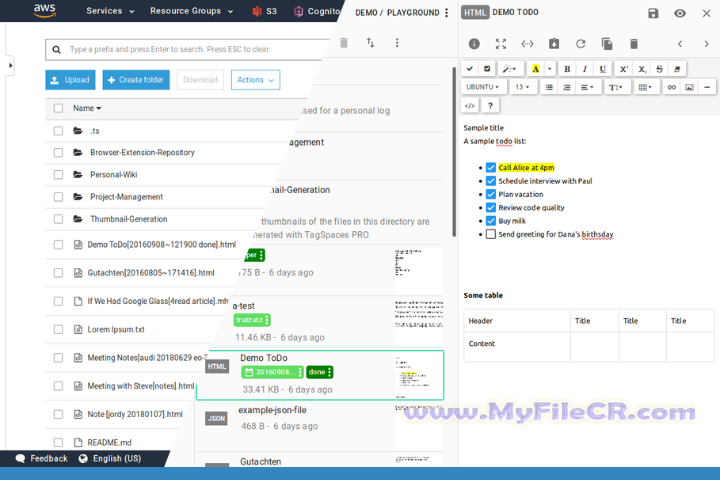This screenshot has height=480, width=720.
Task: Toggle the select-all checkbox beside Name
Action: click(x=58, y=108)
